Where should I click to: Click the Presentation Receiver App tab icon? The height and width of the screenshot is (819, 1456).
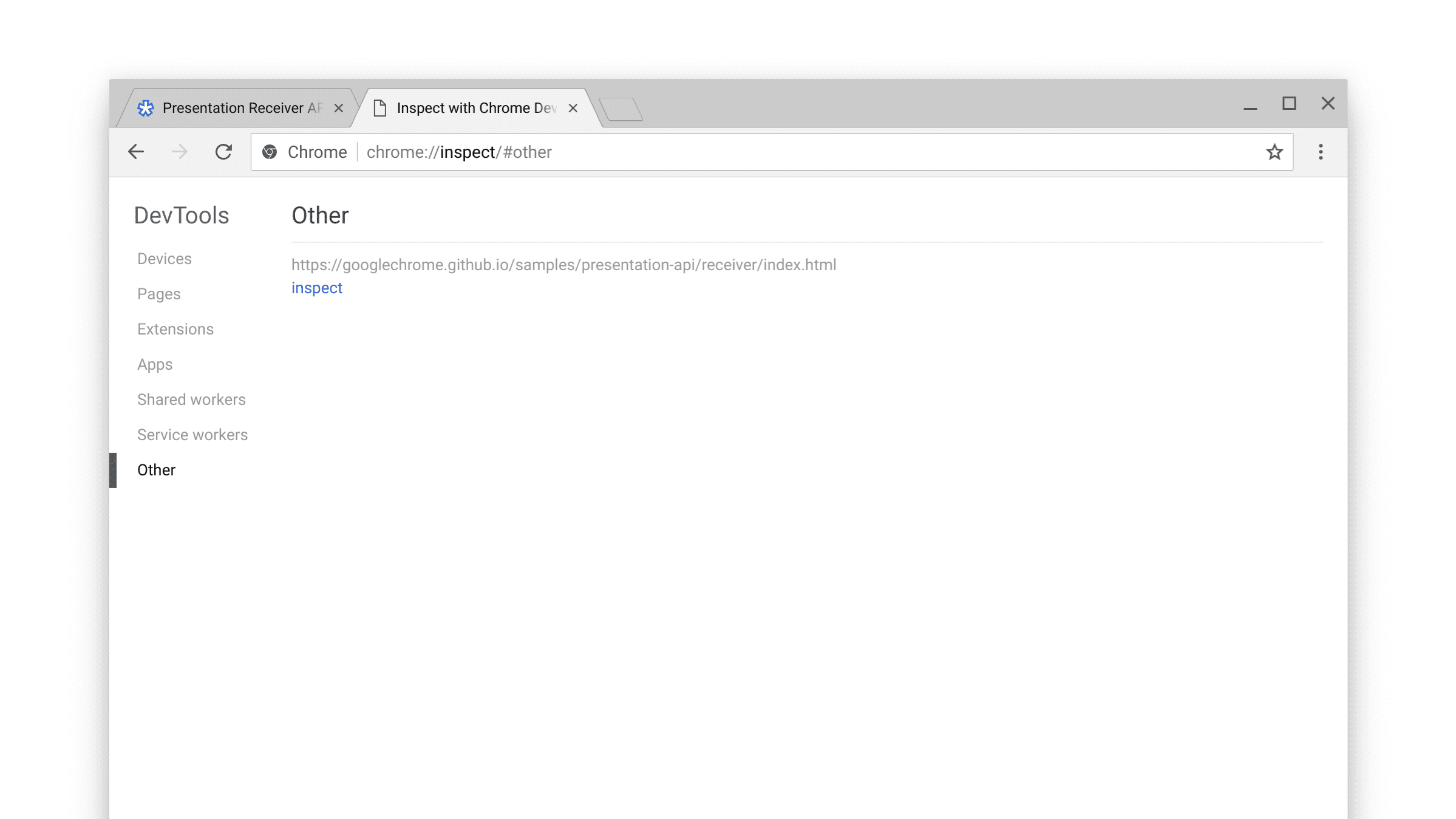147,107
